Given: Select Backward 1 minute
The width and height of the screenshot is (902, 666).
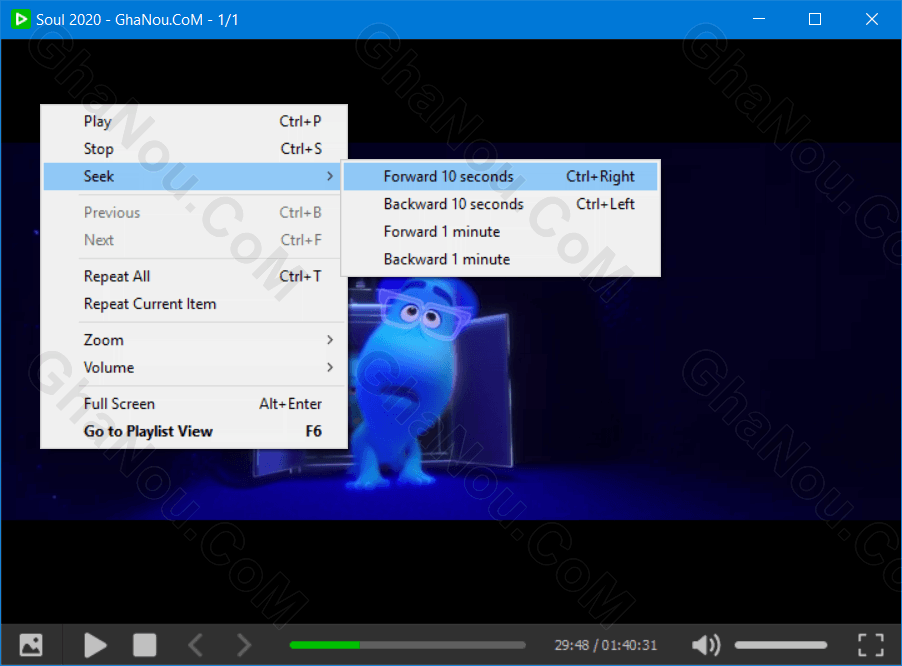Looking at the screenshot, I should pos(500,259).
